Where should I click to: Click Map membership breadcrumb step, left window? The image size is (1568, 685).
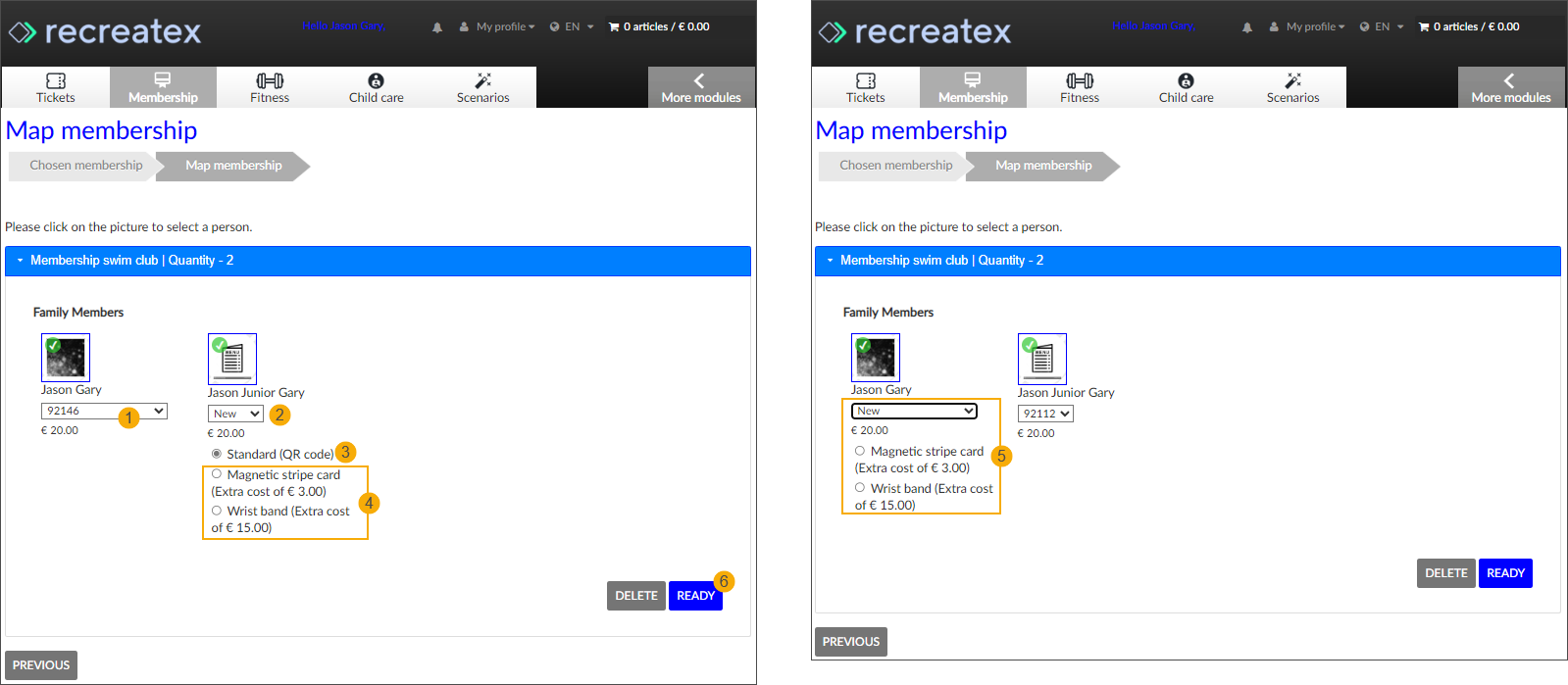(x=233, y=166)
